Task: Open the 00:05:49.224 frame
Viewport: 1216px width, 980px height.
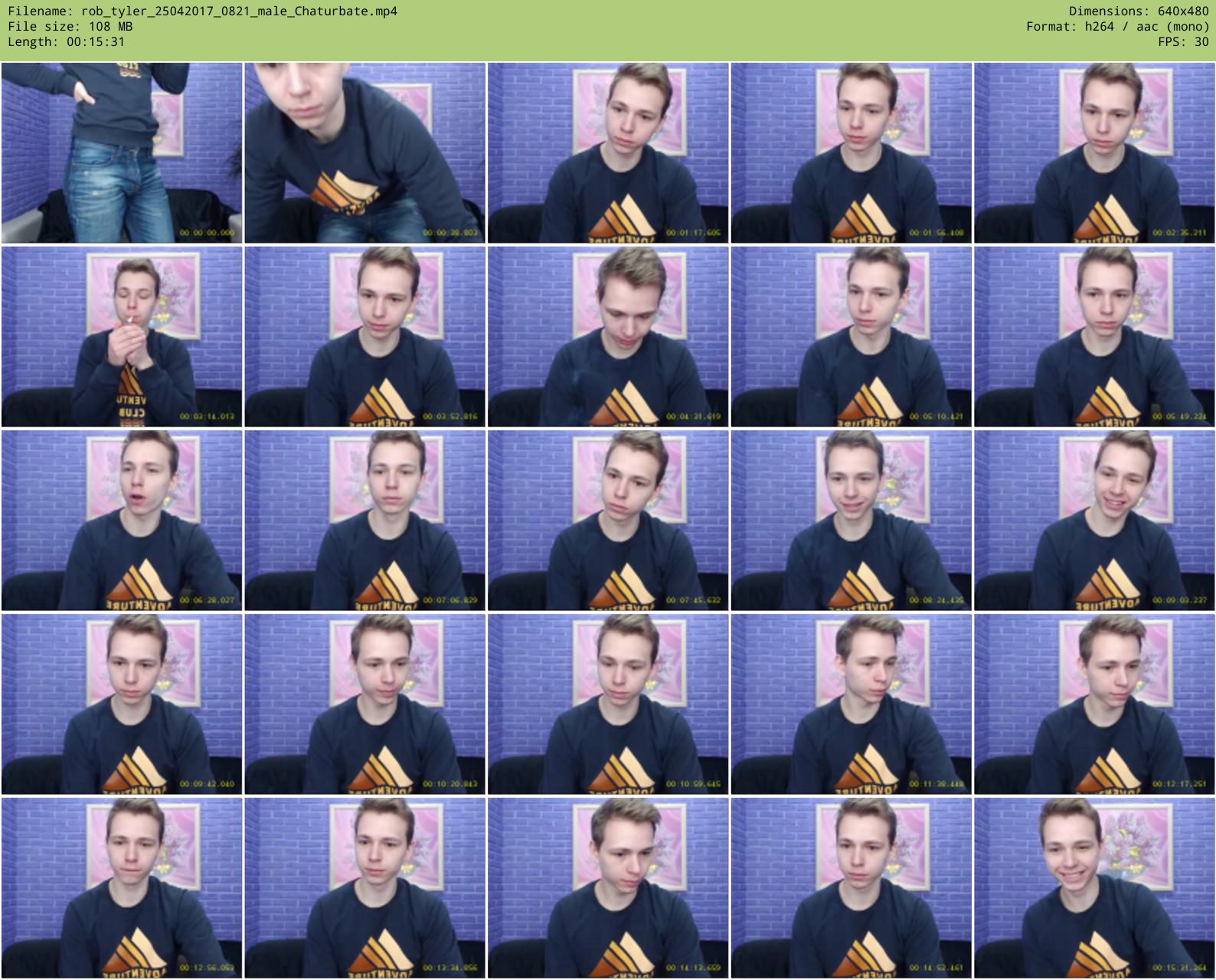Action: click(1094, 337)
